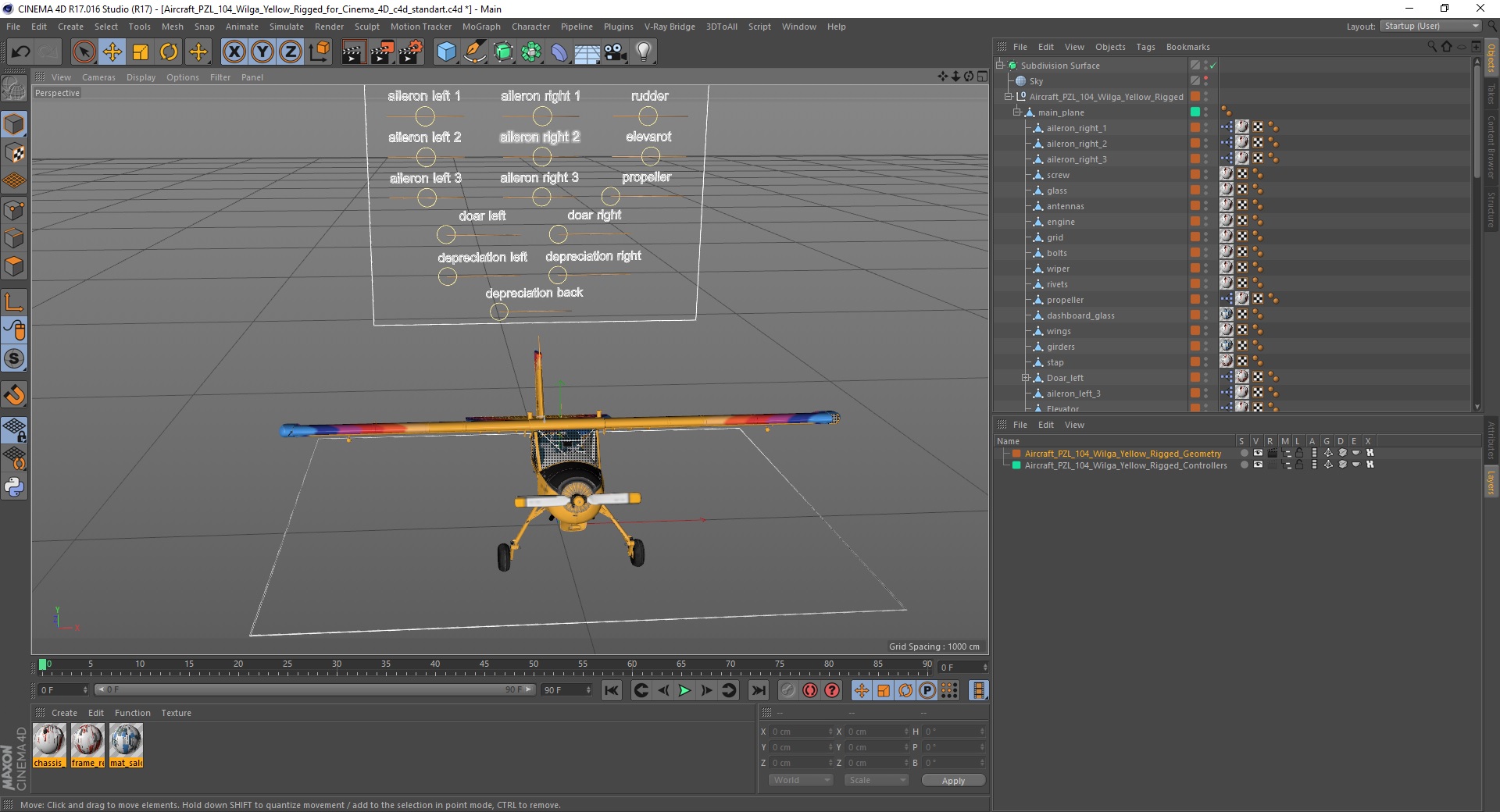The image size is (1500, 812).
Task: Open the Mesh menu
Action: [x=172, y=27]
